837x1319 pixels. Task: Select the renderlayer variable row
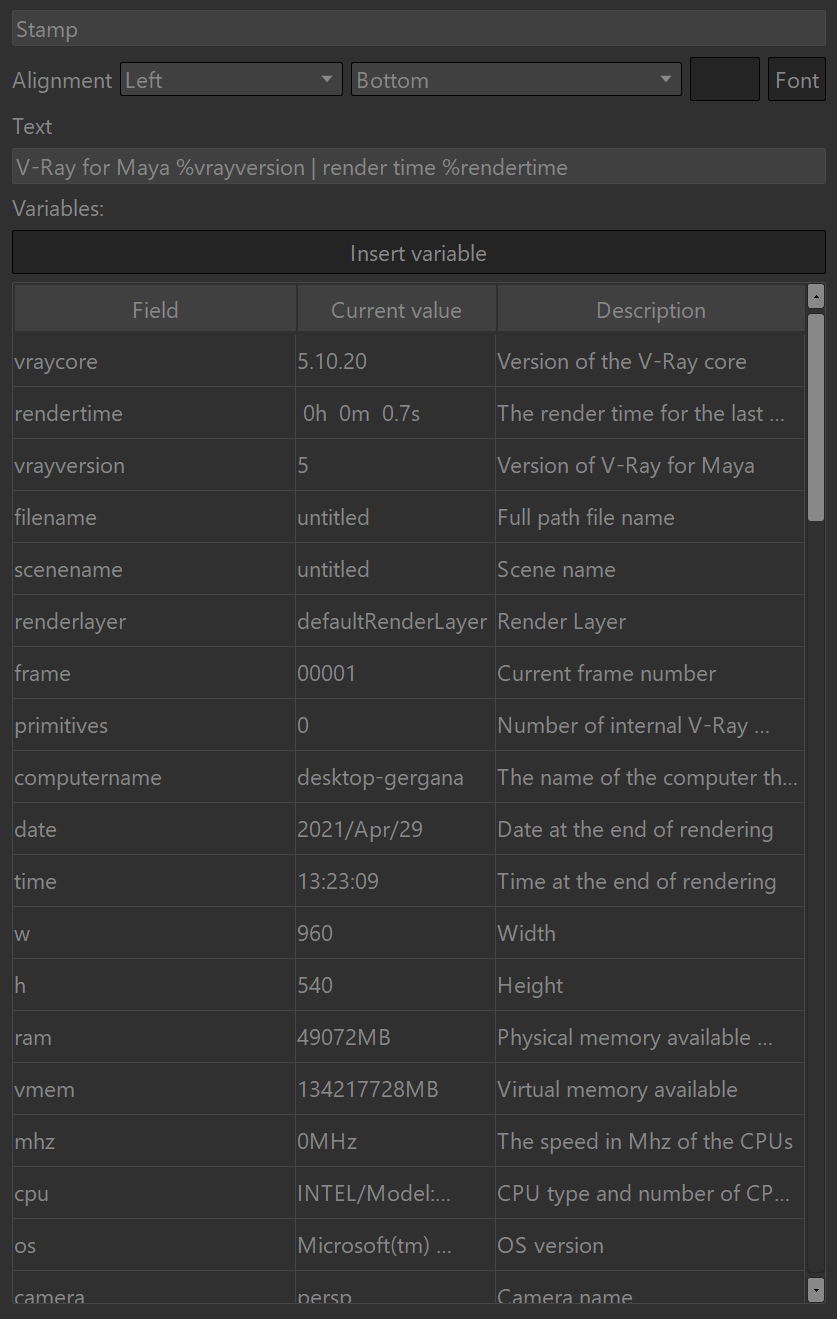click(x=409, y=621)
